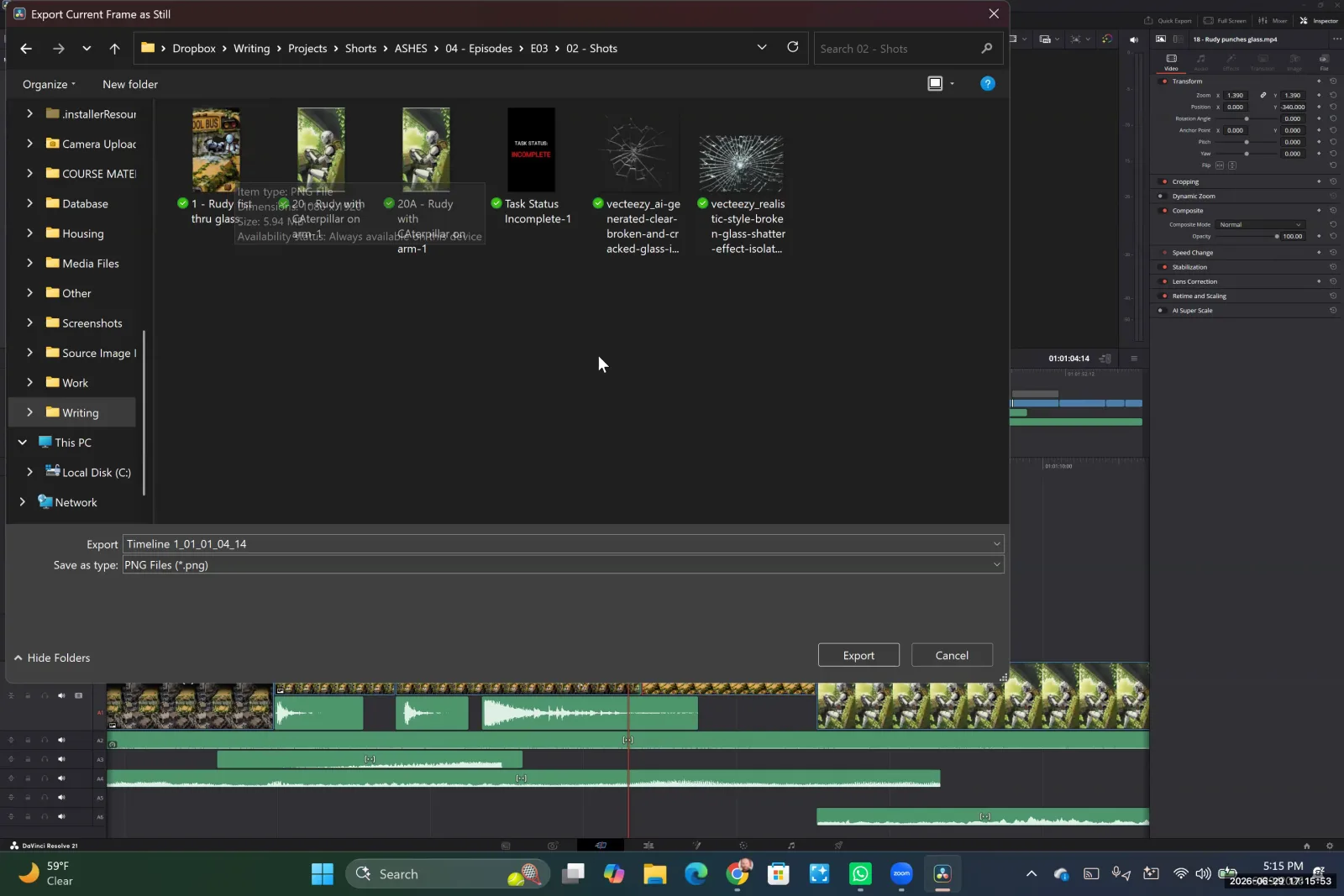Click New folder
This screenshot has width=1344, height=896.
pyautogui.click(x=130, y=84)
